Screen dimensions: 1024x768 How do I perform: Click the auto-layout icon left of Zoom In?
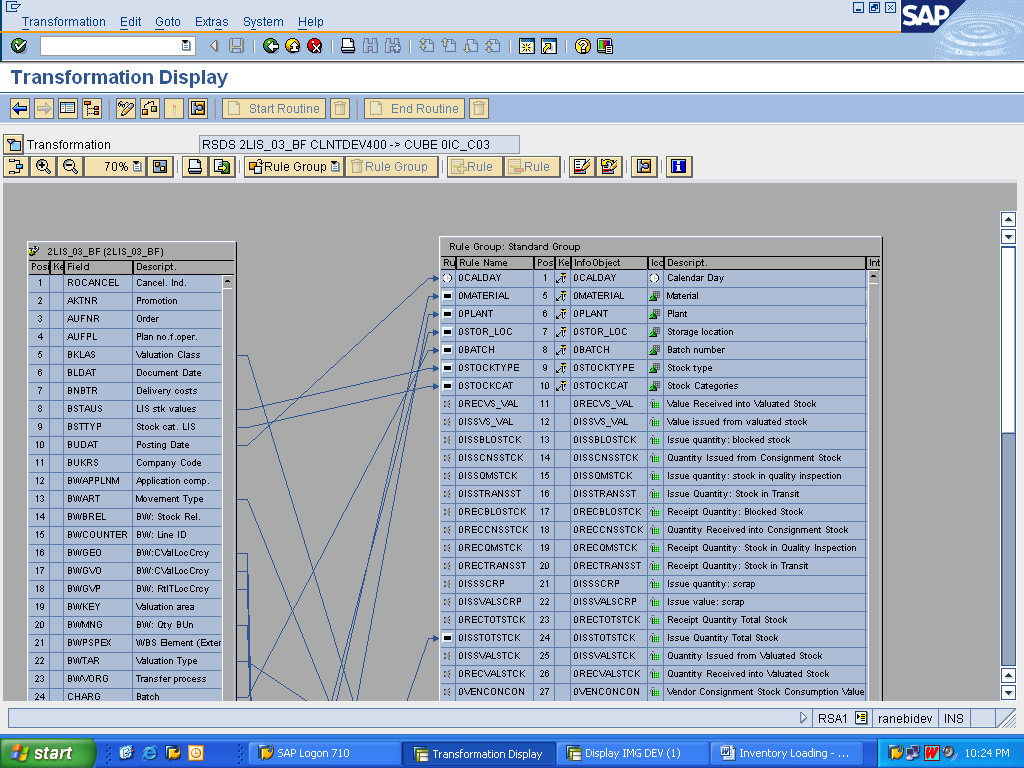(16, 167)
